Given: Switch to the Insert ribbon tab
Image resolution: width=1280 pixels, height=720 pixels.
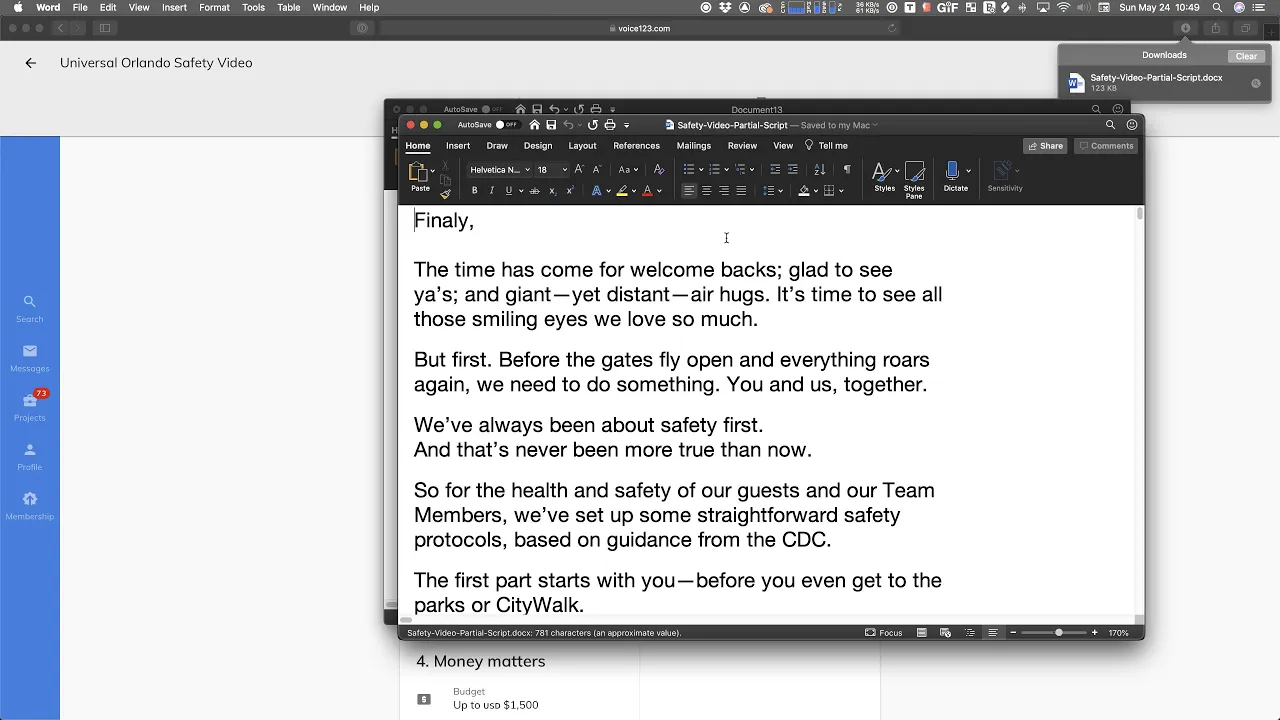Looking at the screenshot, I should click(458, 146).
